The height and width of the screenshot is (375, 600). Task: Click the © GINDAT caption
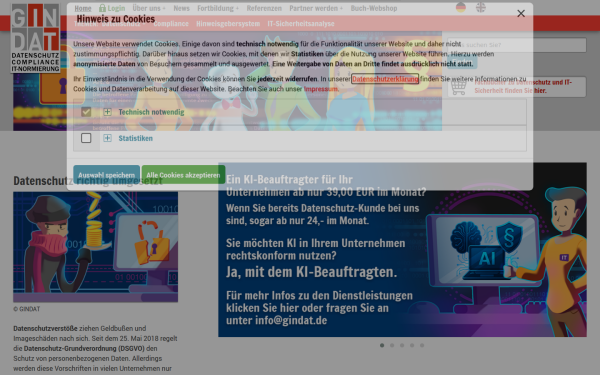(27, 309)
